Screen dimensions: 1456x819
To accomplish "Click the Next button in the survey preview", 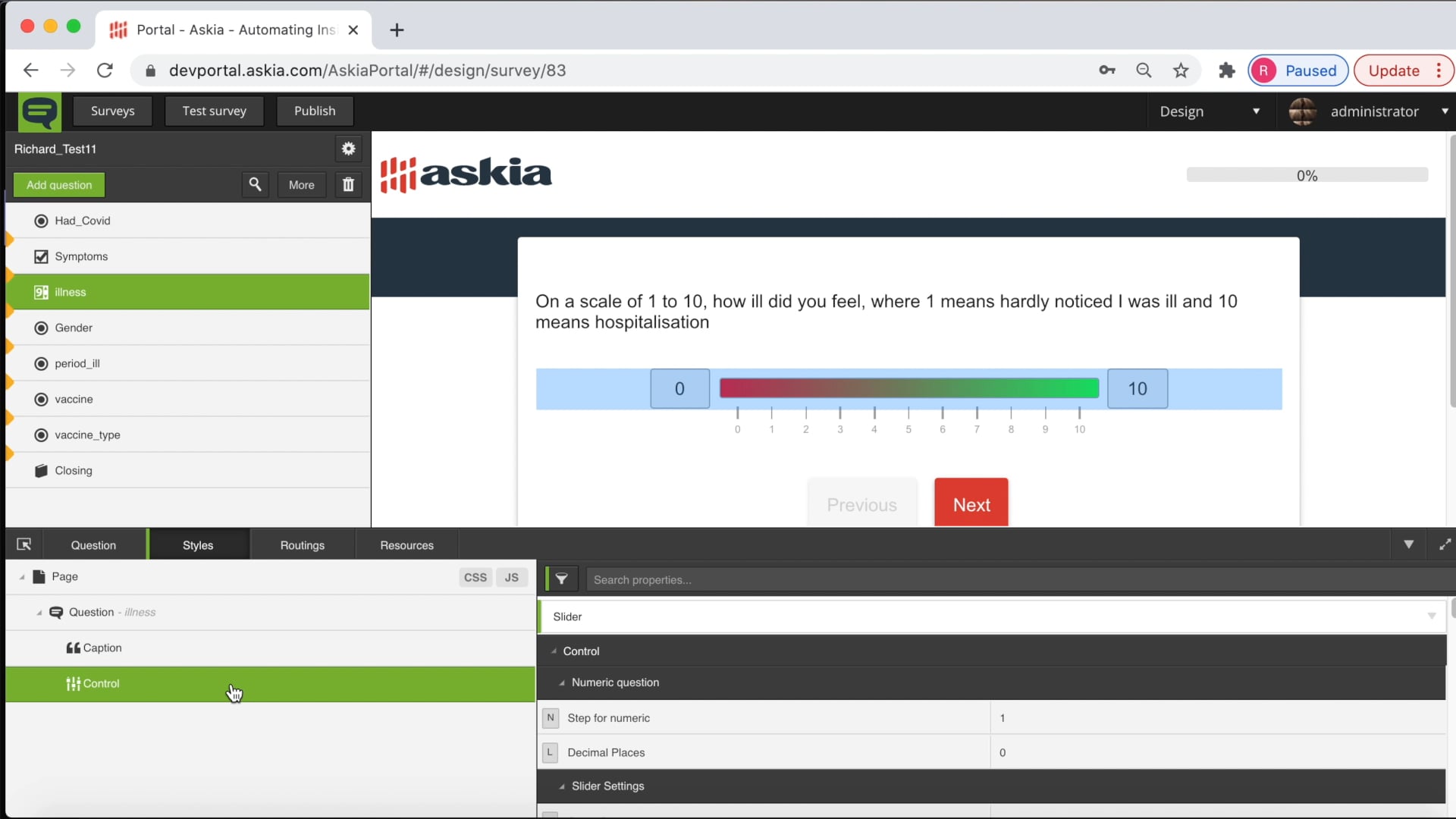I will click(971, 502).
